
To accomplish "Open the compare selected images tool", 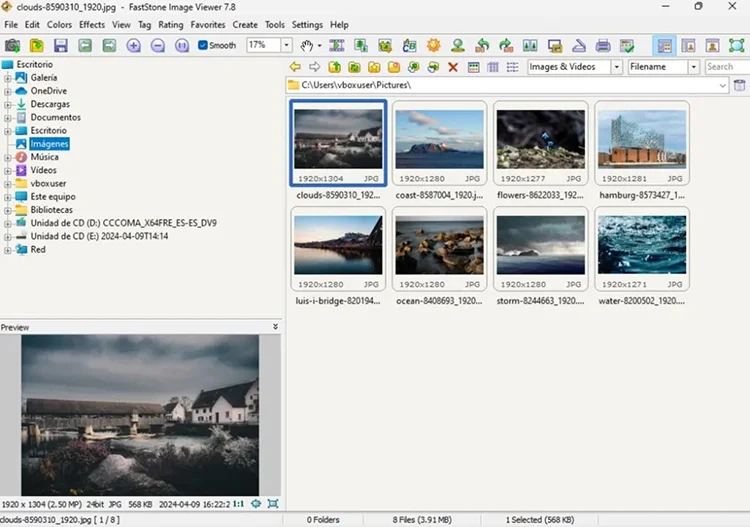I will (x=530, y=45).
